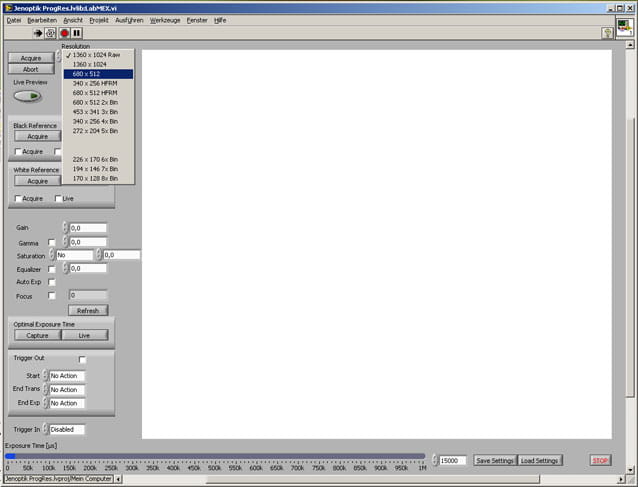Open the Ausführen menu
Screen dimensions: 638x487
[128, 20]
